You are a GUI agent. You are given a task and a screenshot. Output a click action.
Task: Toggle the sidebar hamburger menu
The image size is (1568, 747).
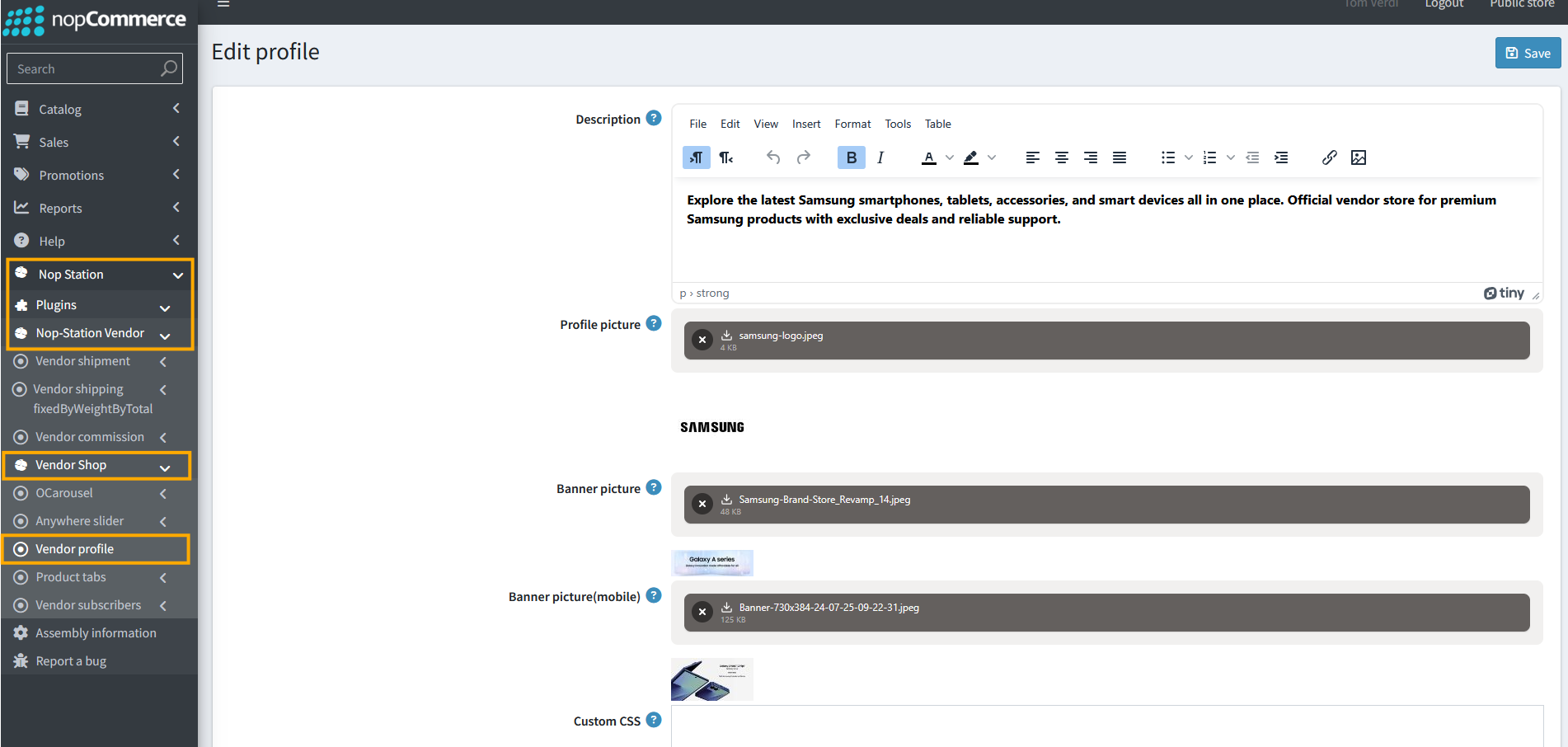click(x=223, y=3)
